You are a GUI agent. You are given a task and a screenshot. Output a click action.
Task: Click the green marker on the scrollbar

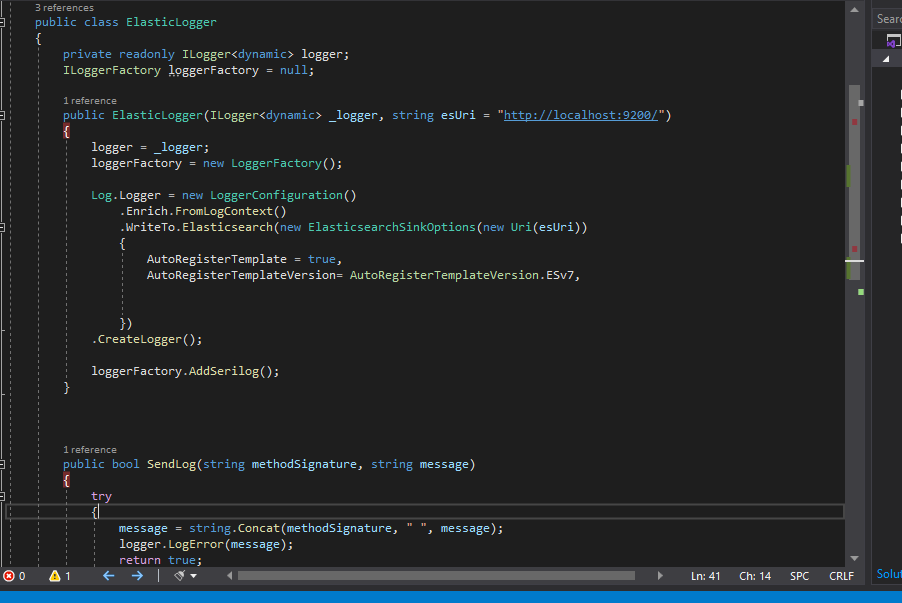pos(861,292)
